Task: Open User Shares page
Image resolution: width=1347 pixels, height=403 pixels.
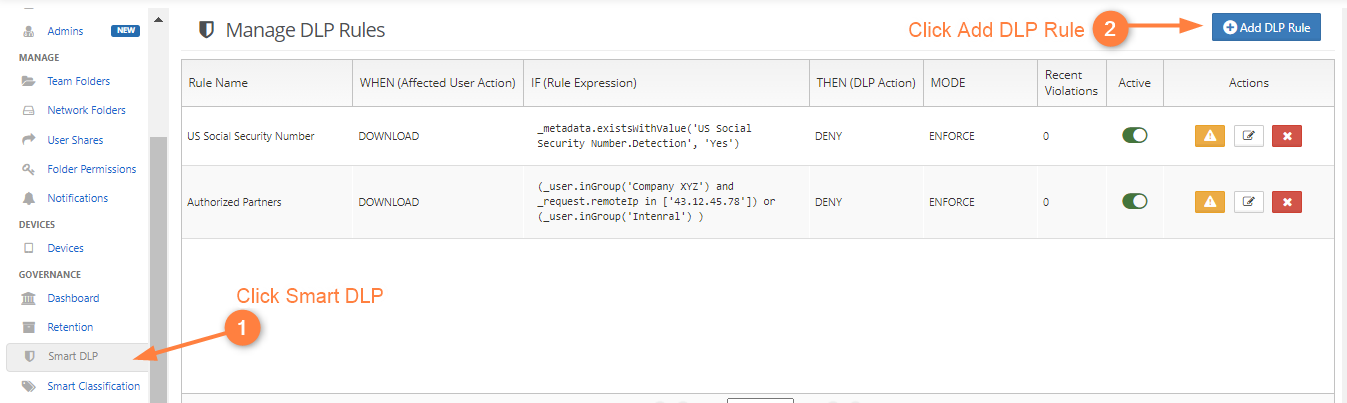Action: 75,140
